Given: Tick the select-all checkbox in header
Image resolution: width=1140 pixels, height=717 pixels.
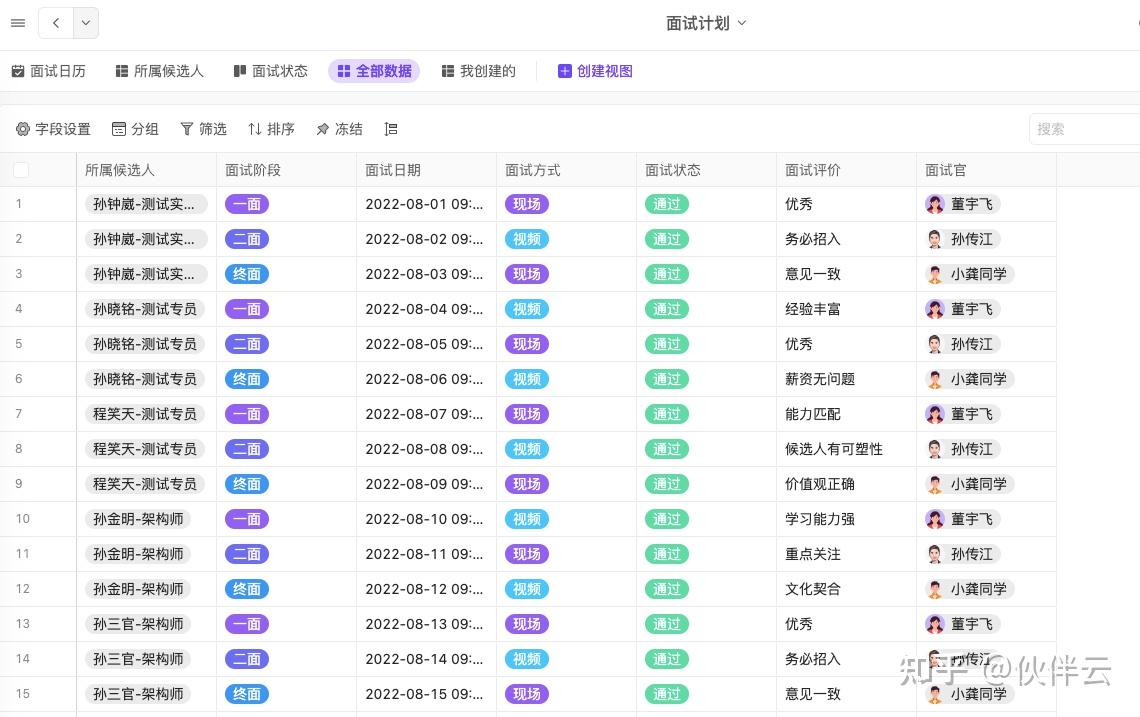Looking at the screenshot, I should pyautogui.click(x=21, y=170).
